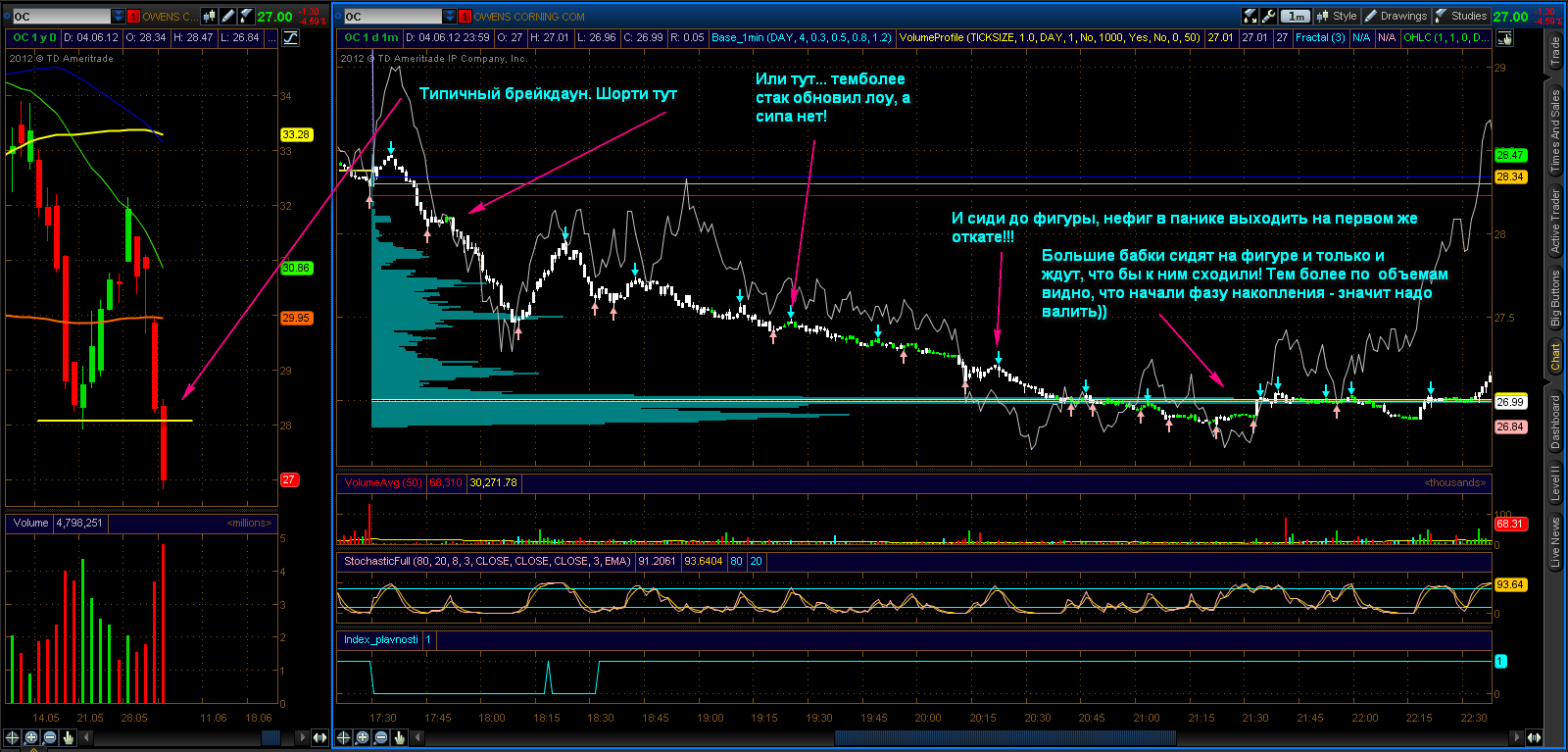Switch to the Live News sidebar tab

point(1554,542)
